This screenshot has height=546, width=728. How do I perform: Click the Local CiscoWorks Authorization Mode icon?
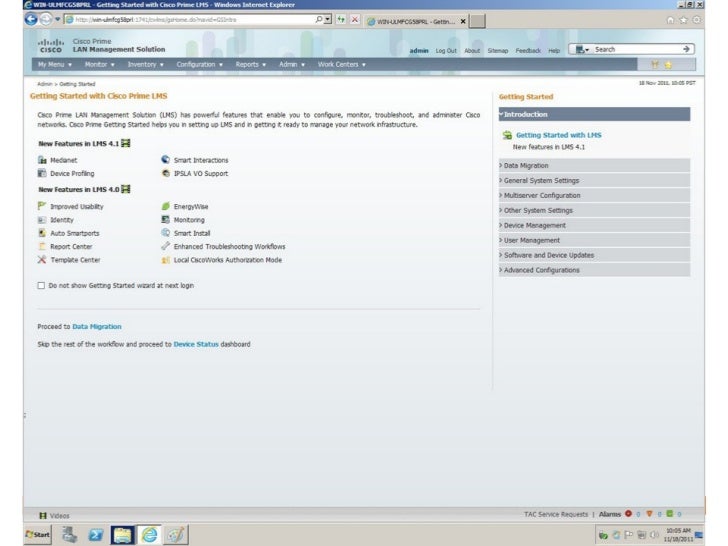165,260
